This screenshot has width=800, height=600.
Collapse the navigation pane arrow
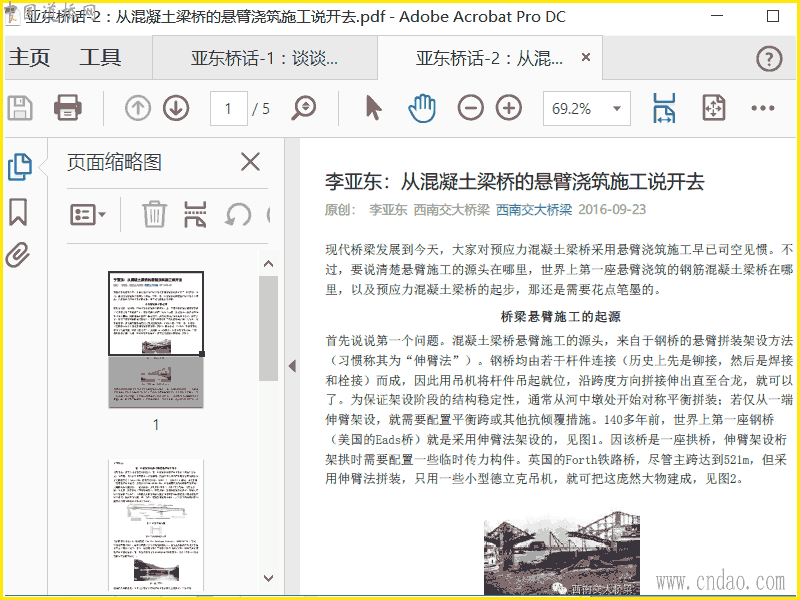point(292,366)
